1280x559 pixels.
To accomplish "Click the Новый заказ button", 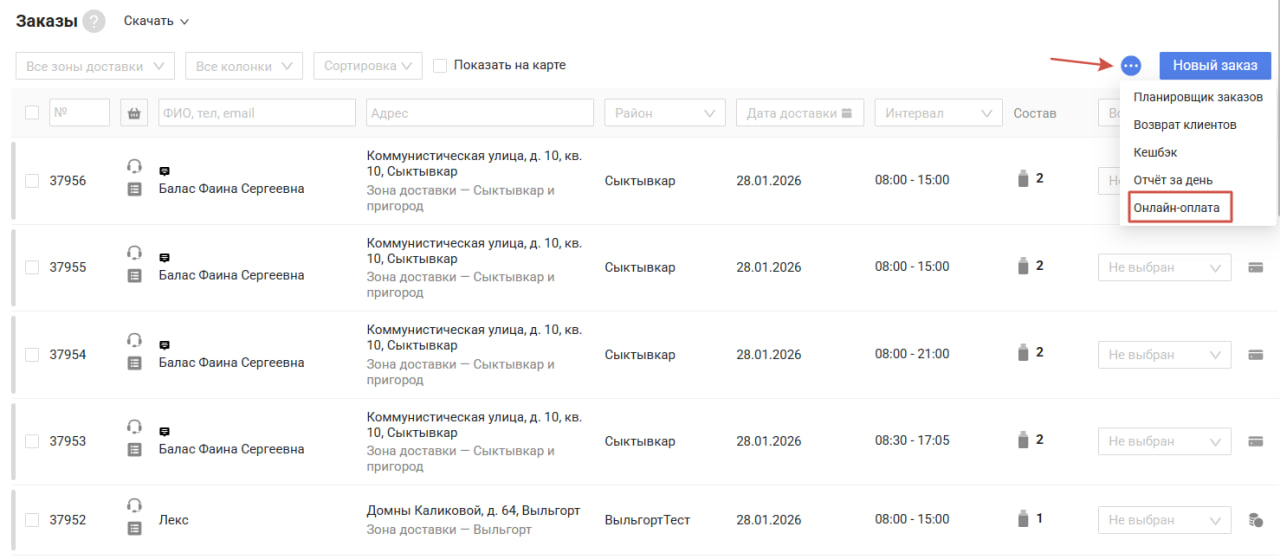I will click(x=1215, y=66).
